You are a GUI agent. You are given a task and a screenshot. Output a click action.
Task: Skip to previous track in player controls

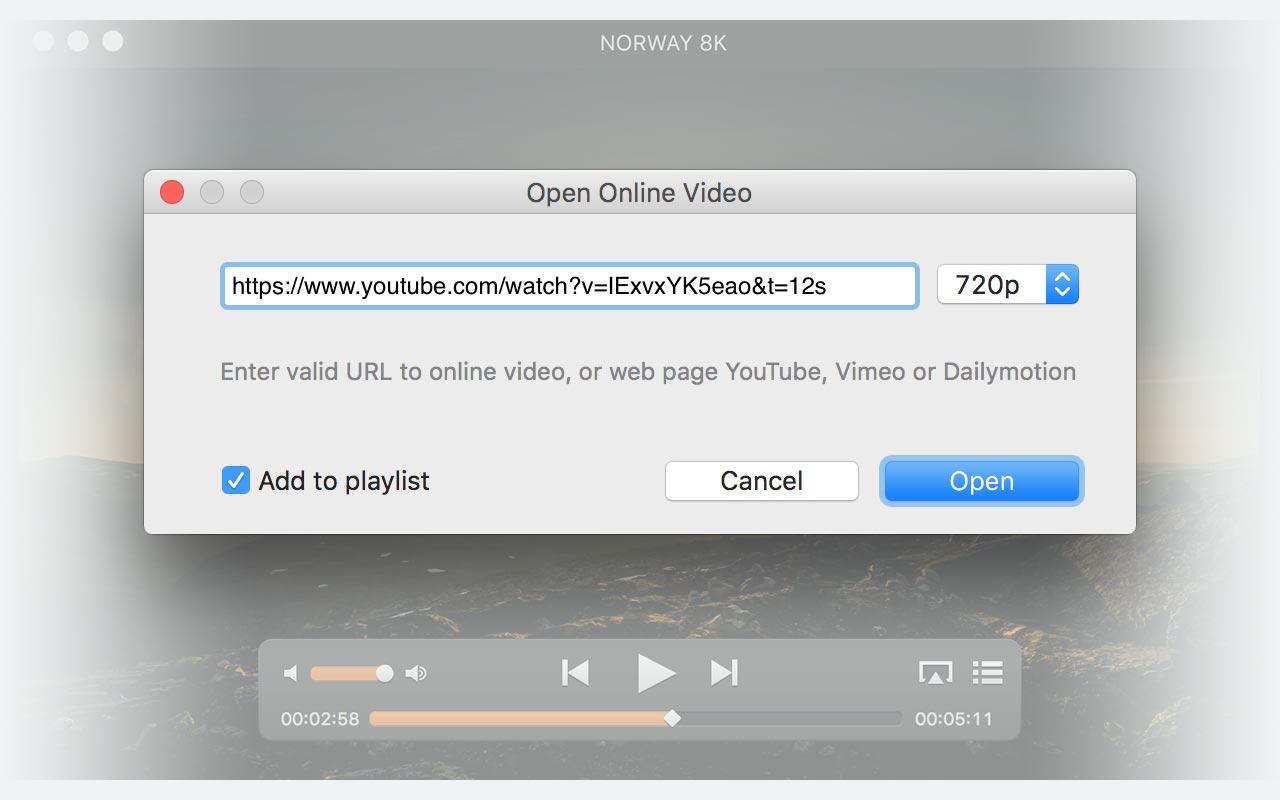pyautogui.click(x=575, y=673)
